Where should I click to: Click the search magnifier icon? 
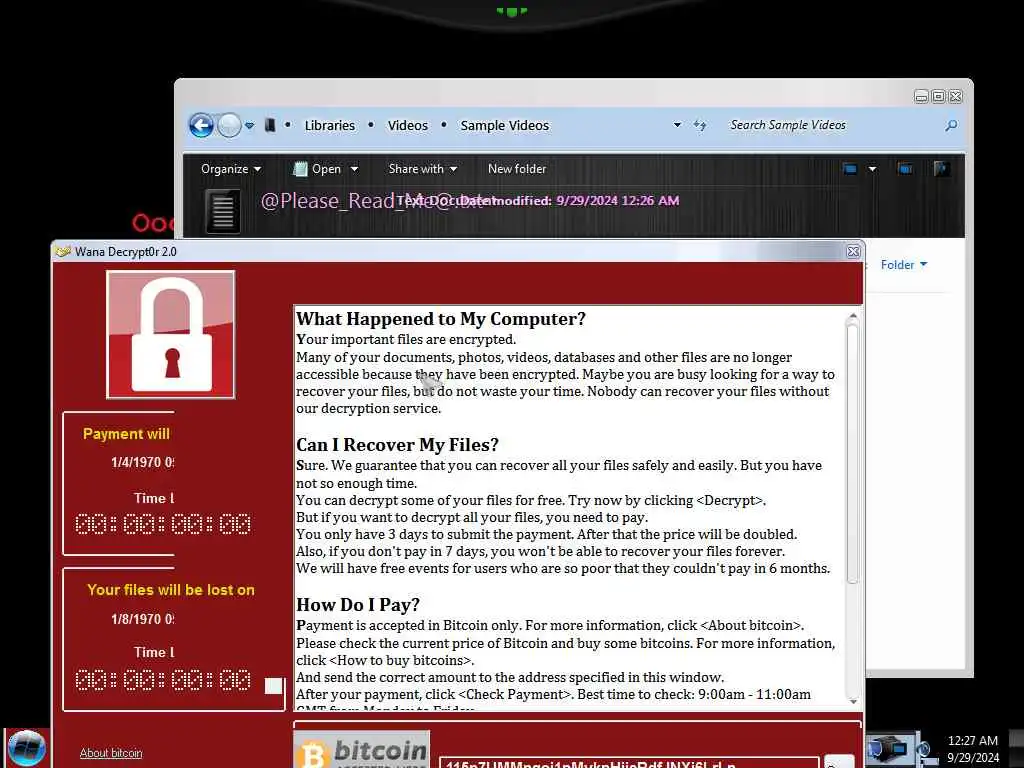tap(951, 125)
